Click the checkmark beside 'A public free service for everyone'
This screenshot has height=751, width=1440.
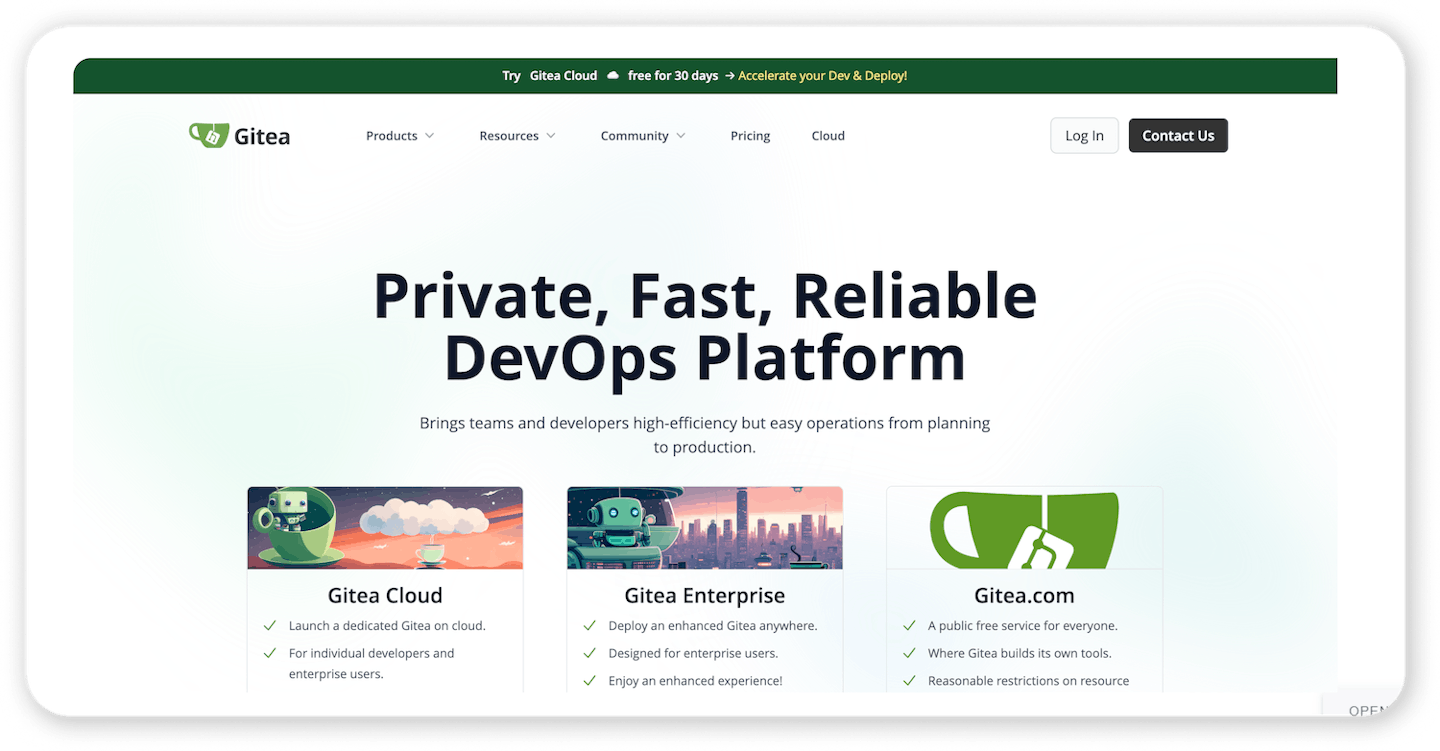click(909, 625)
